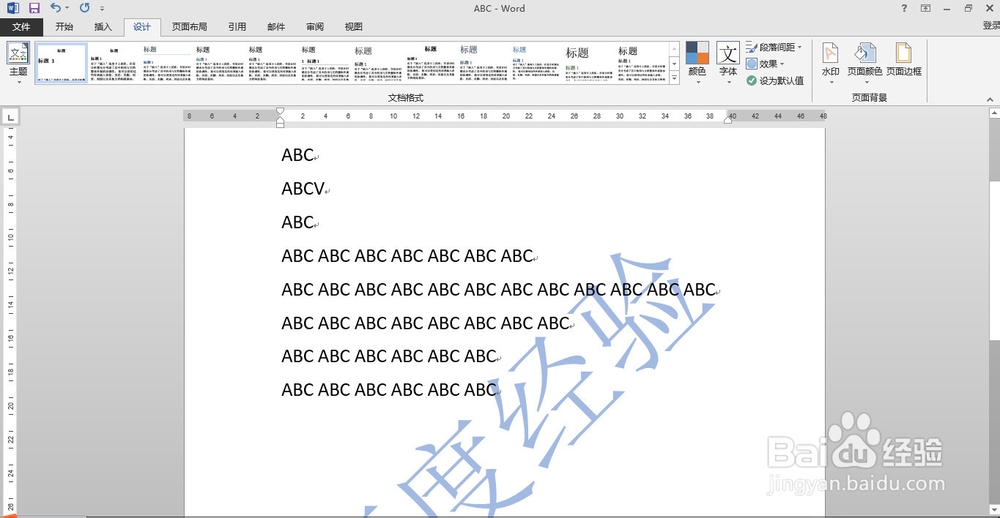The image size is (1000, 518).
Task: Save the document from quick access toolbar
Action: point(34,8)
